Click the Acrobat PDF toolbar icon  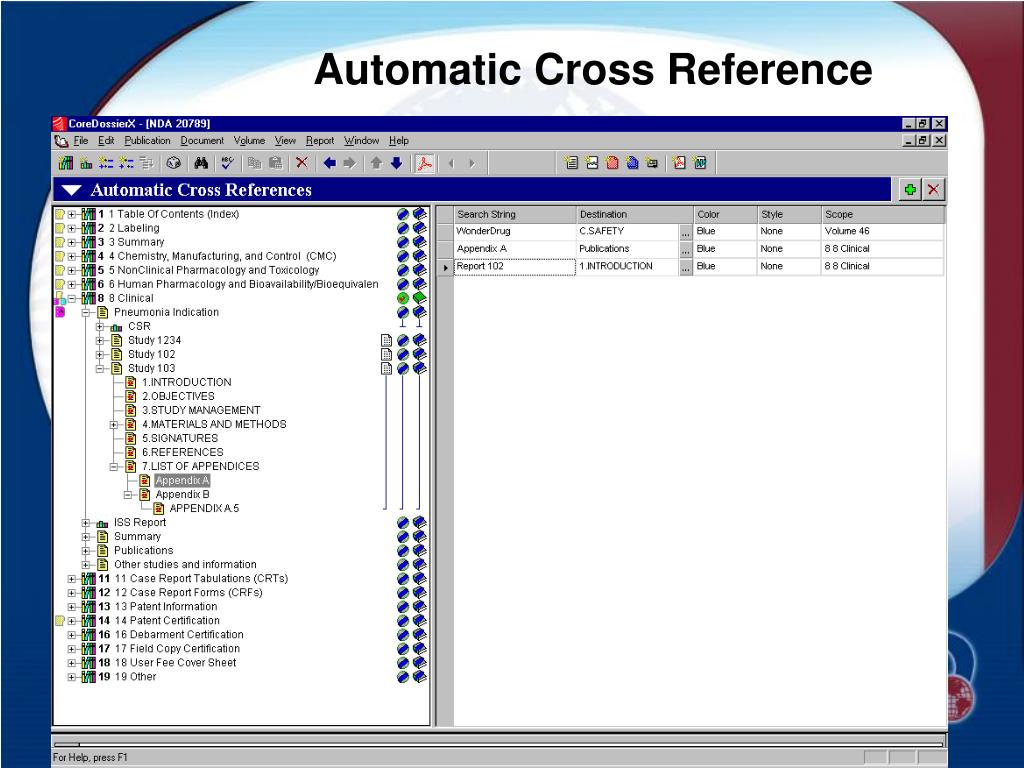click(424, 163)
